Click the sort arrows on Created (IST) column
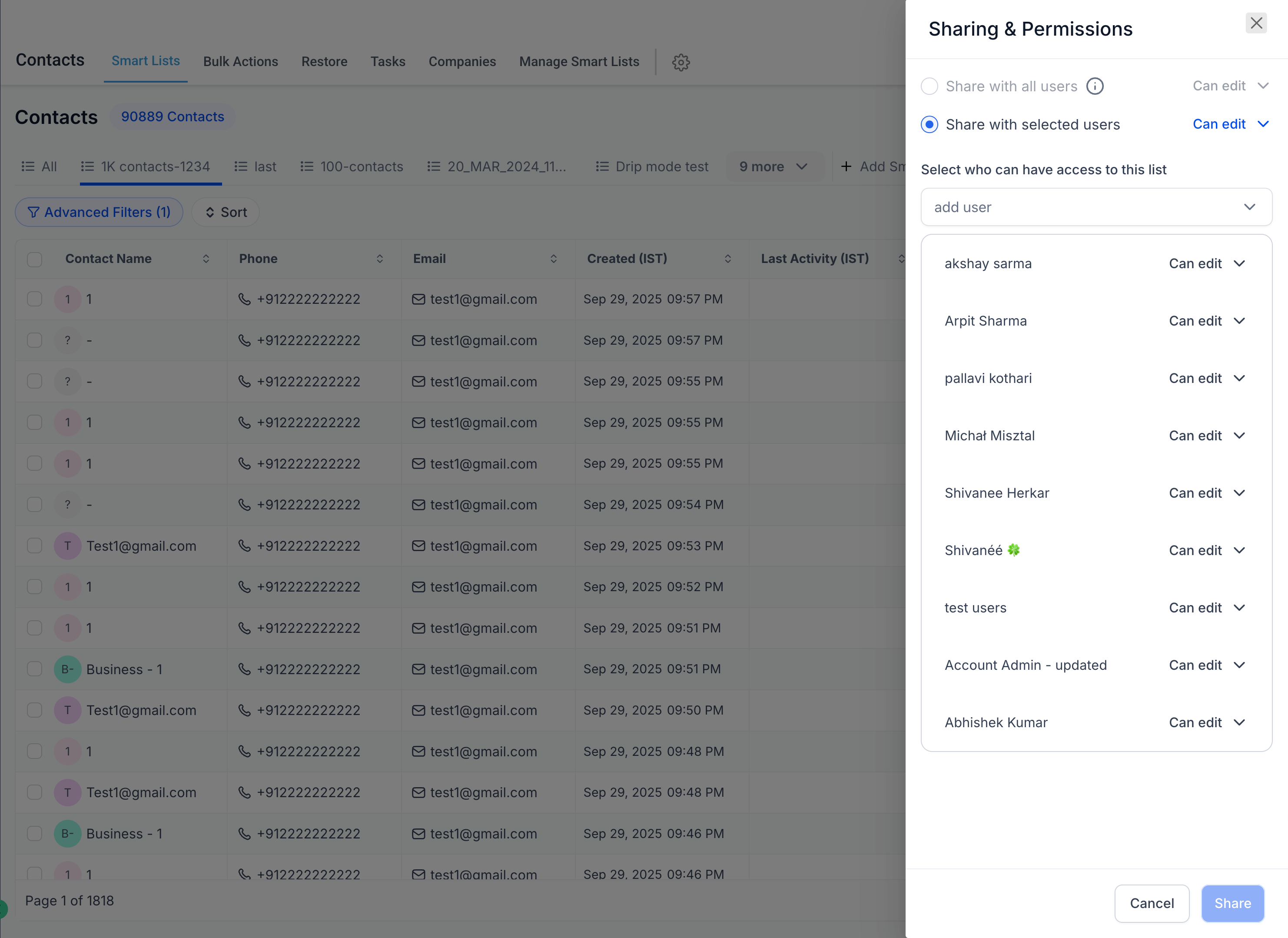The image size is (1288, 938). click(727, 259)
